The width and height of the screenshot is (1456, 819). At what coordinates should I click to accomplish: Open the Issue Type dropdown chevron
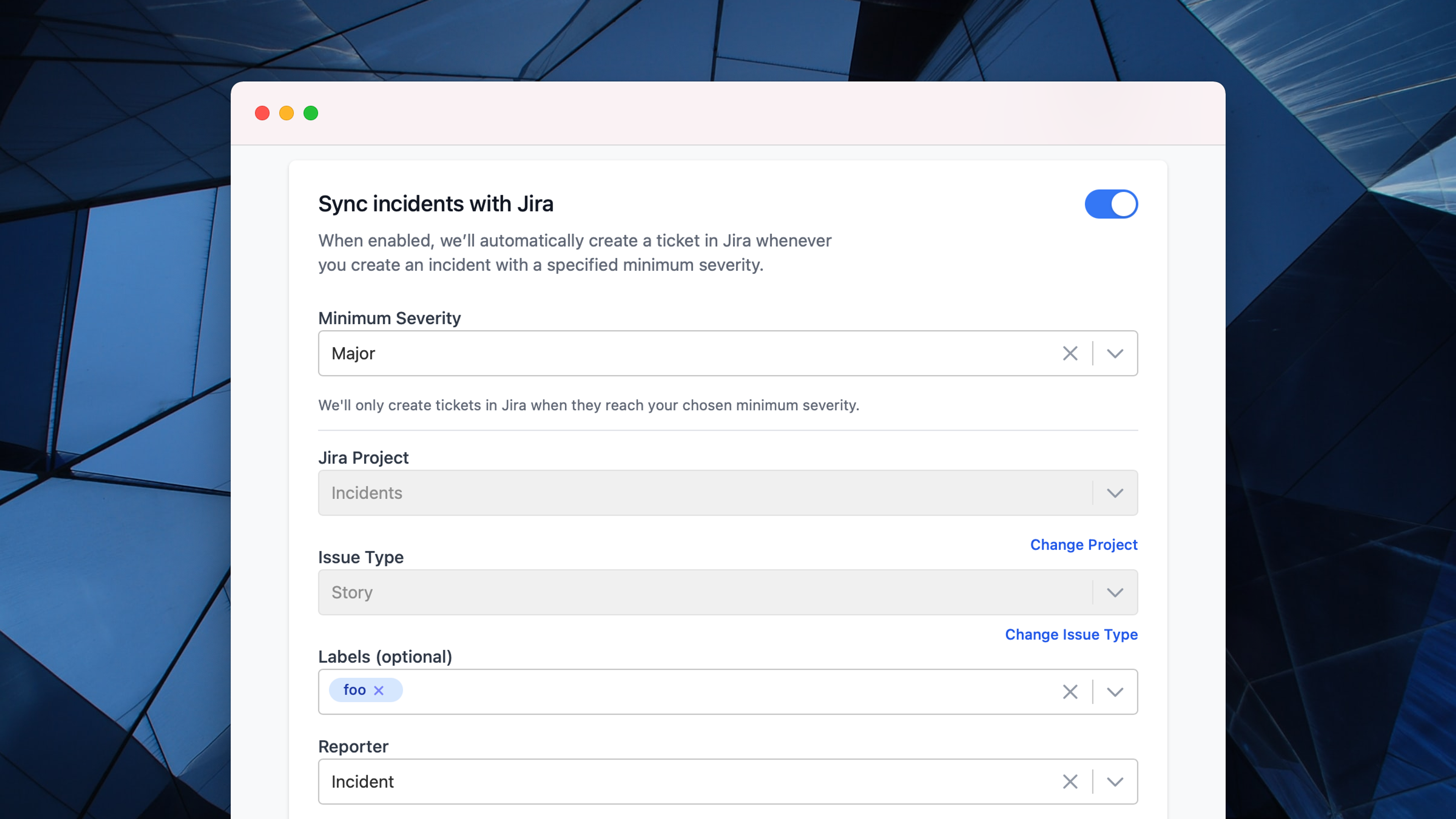pyautogui.click(x=1115, y=592)
